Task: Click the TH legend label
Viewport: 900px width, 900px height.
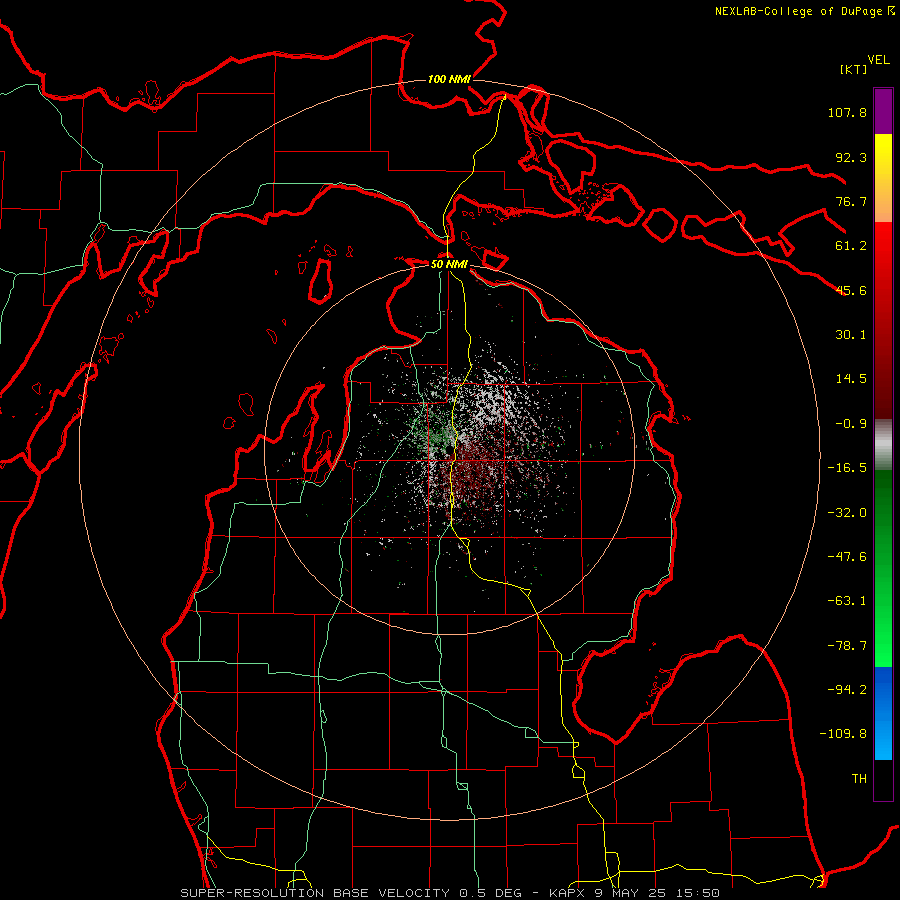Action: [x=859, y=779]
